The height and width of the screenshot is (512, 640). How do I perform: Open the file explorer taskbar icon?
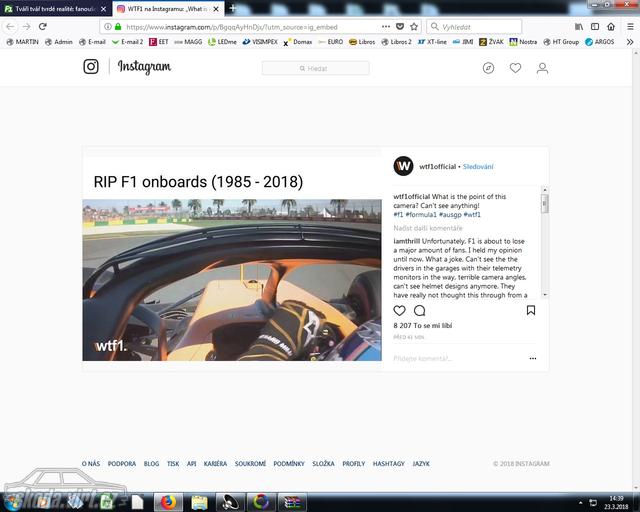point(199,502)
